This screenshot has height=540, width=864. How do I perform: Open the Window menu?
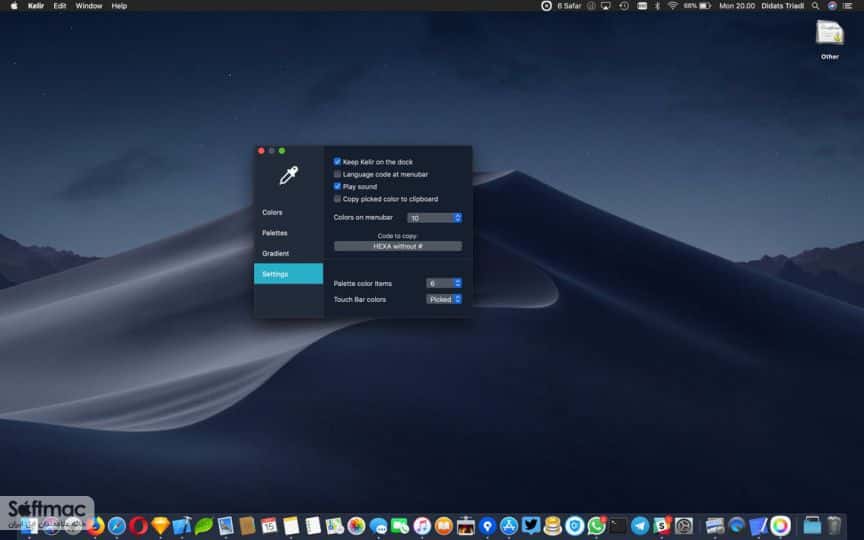(x=89, y=6)
